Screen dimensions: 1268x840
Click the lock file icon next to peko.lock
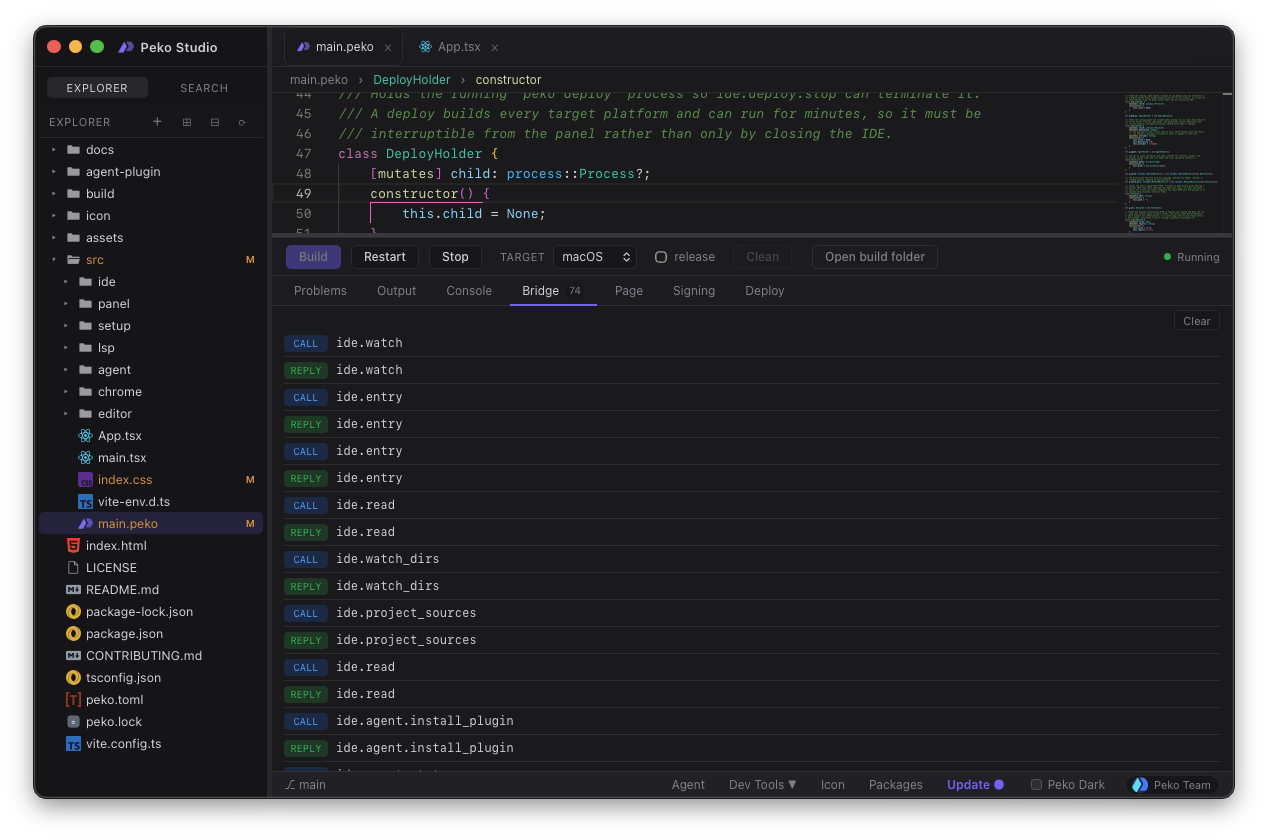point(73,722)
